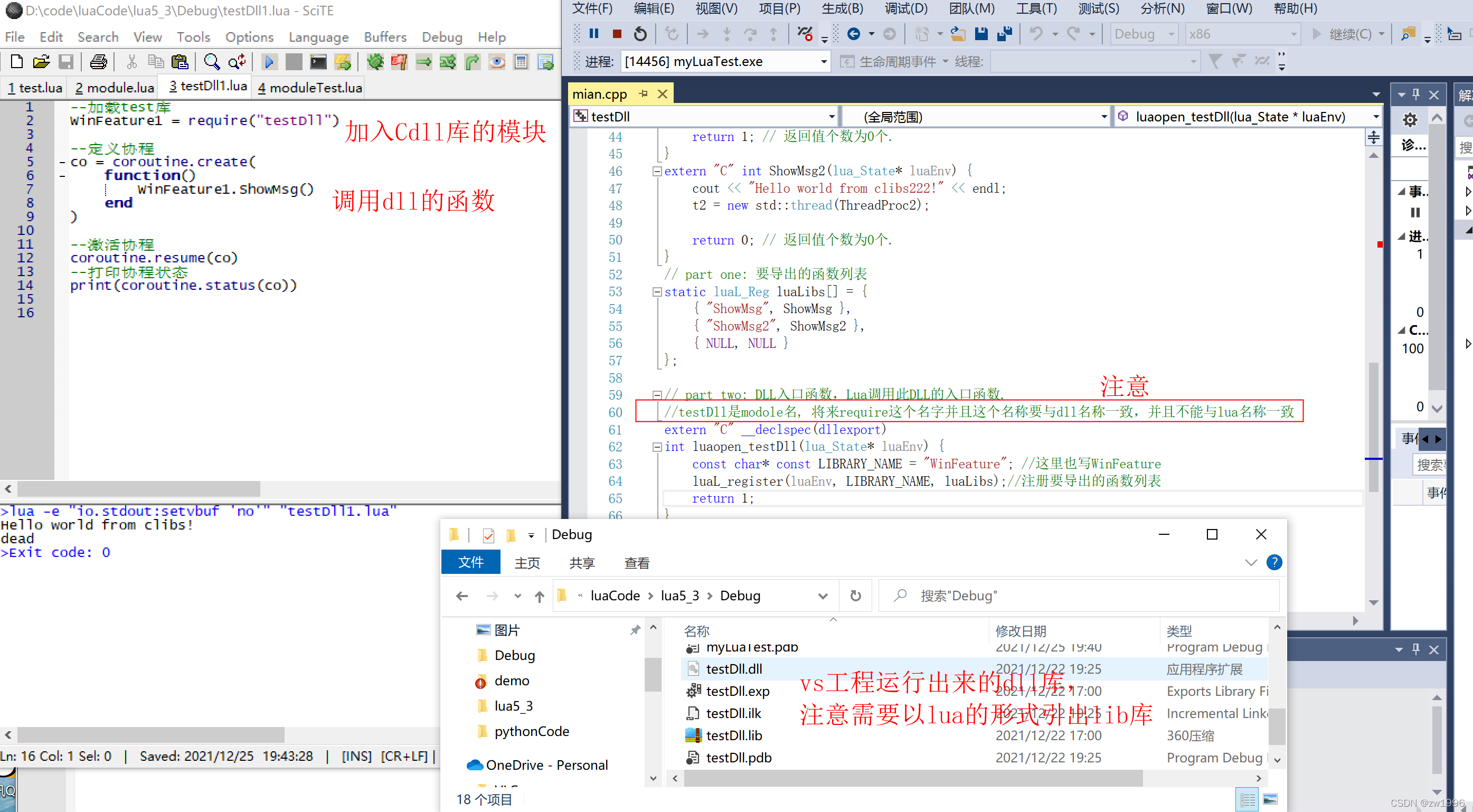Click the SciTE editor horizontal scrollbar
Screen dimensions: 1473x812
[138, 488]
